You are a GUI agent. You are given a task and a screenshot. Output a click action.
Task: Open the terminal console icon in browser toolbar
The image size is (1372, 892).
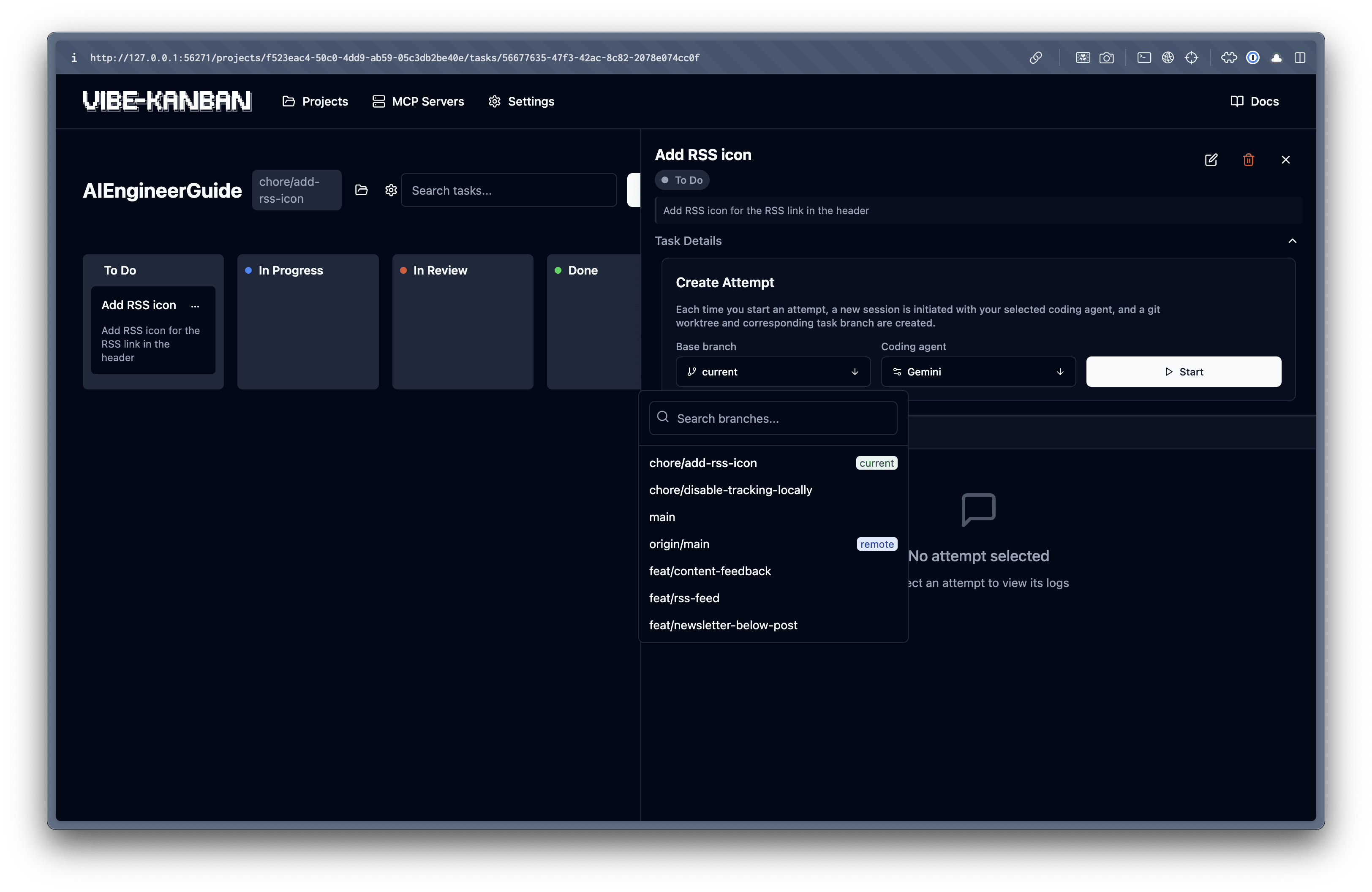coord(1144,57)
